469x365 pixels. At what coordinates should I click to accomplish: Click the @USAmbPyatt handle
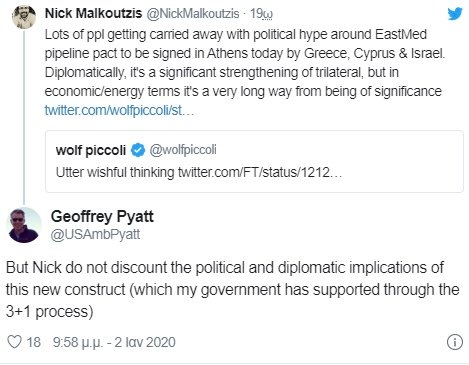pos(95,235)
